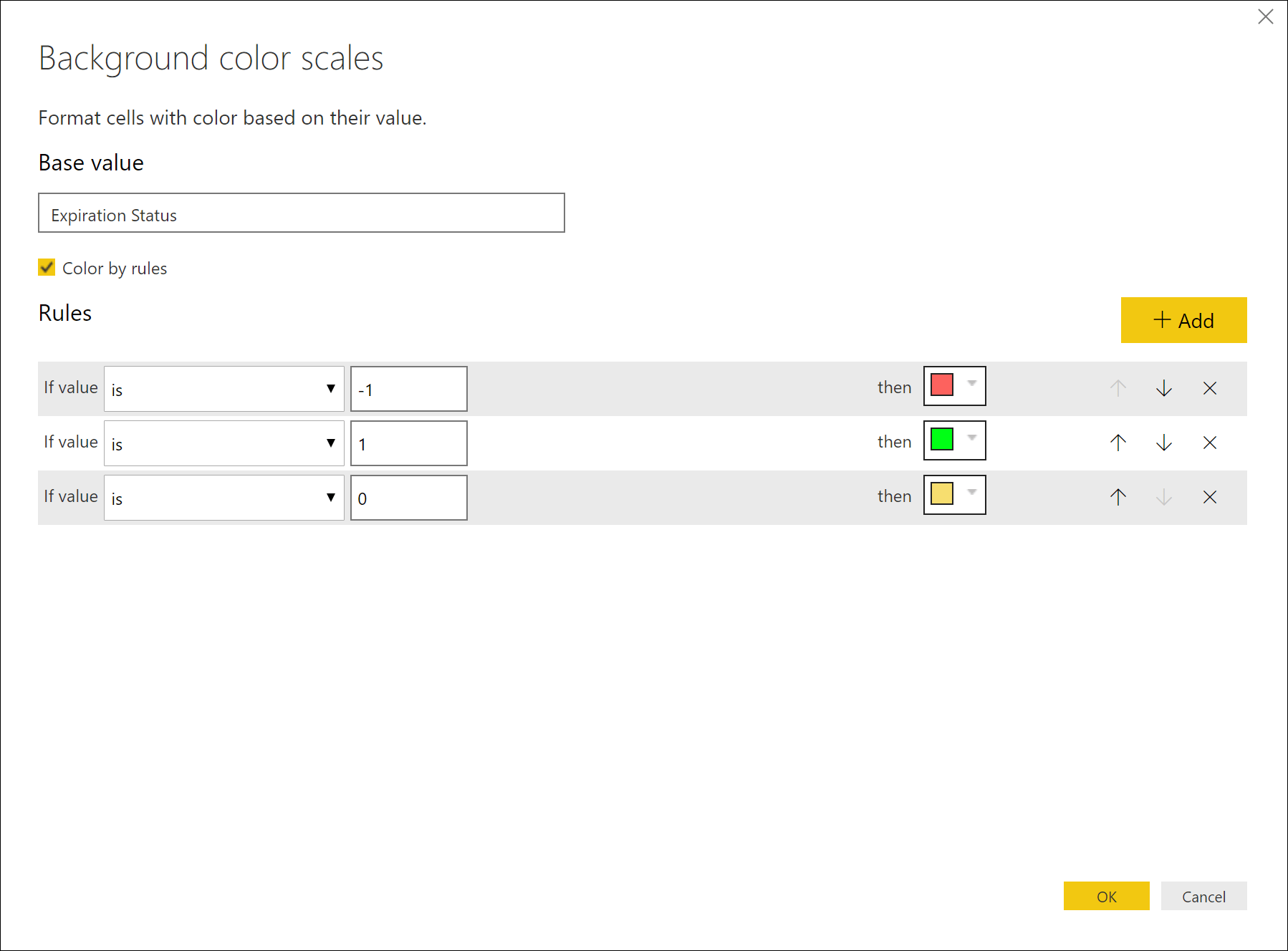Move the value 1 rule up
1288x951 pixels.
click(1118, 443)
